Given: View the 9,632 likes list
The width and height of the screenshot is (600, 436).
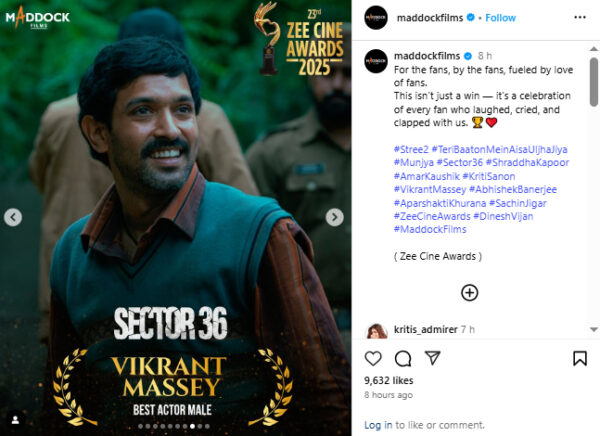Looking at the screenshot, I should 388,380.
